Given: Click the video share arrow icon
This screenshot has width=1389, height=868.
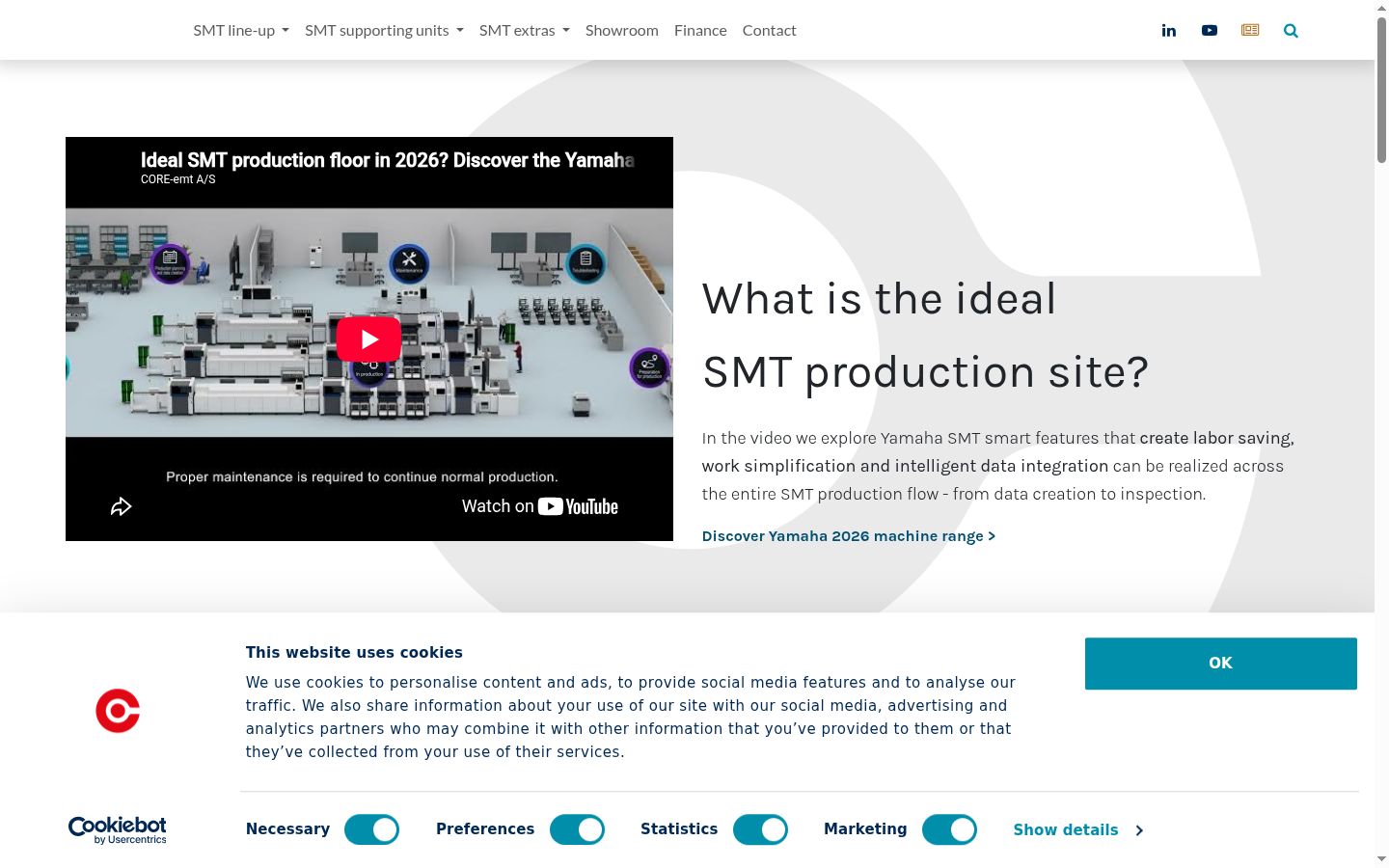Looking at the screenshot, I should click(x=121, y=506).
